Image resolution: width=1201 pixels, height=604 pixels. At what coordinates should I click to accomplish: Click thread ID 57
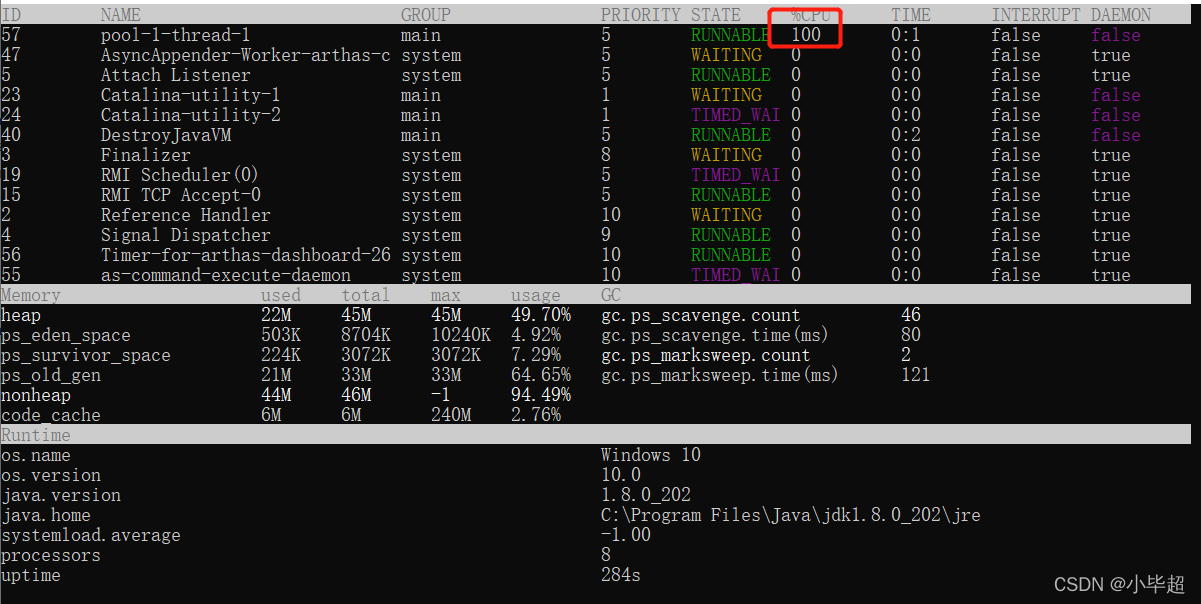pyautogui.click(x=11, y=35)
